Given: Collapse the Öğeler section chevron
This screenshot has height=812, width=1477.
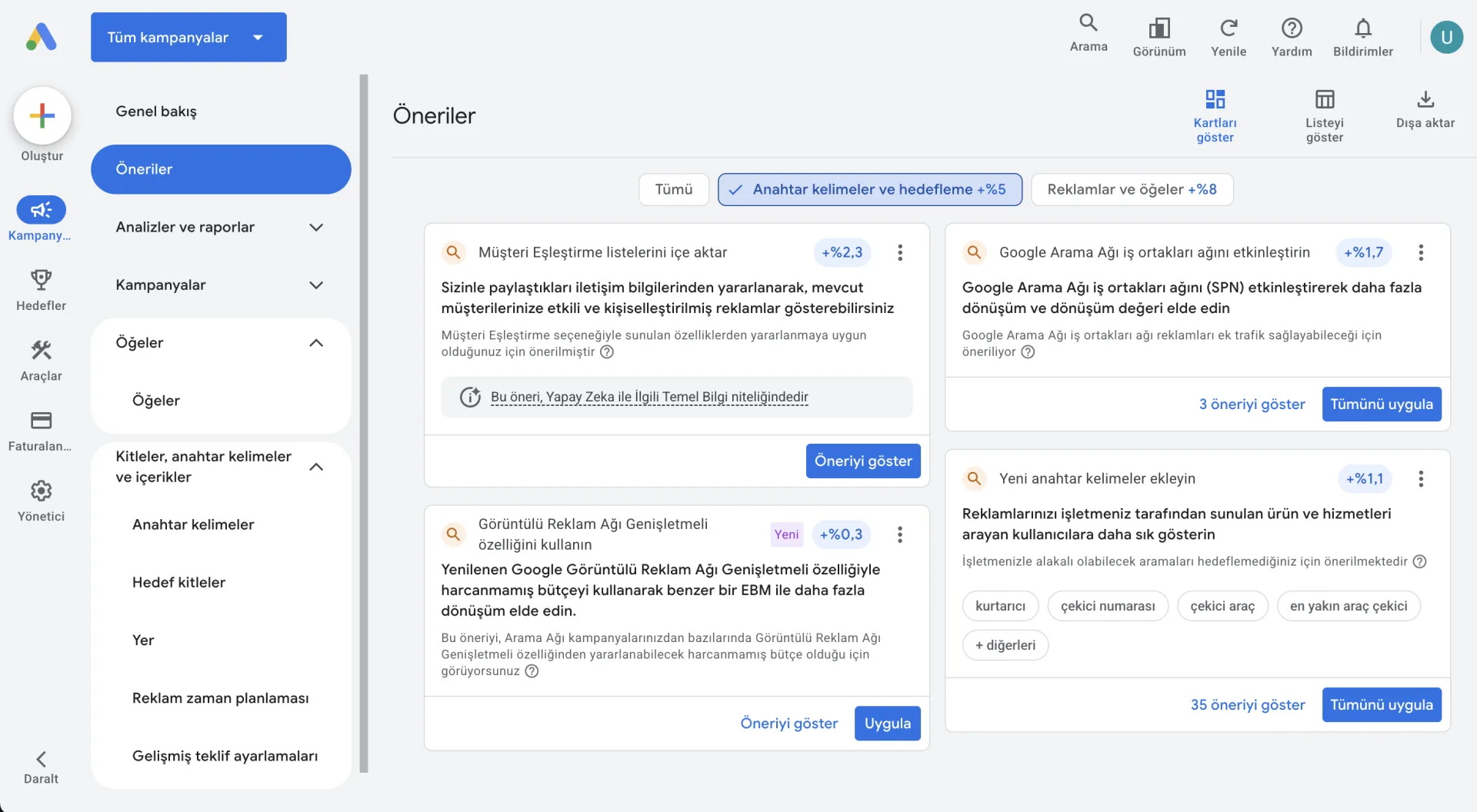Looking at the screenshot, I should (315, 343).
